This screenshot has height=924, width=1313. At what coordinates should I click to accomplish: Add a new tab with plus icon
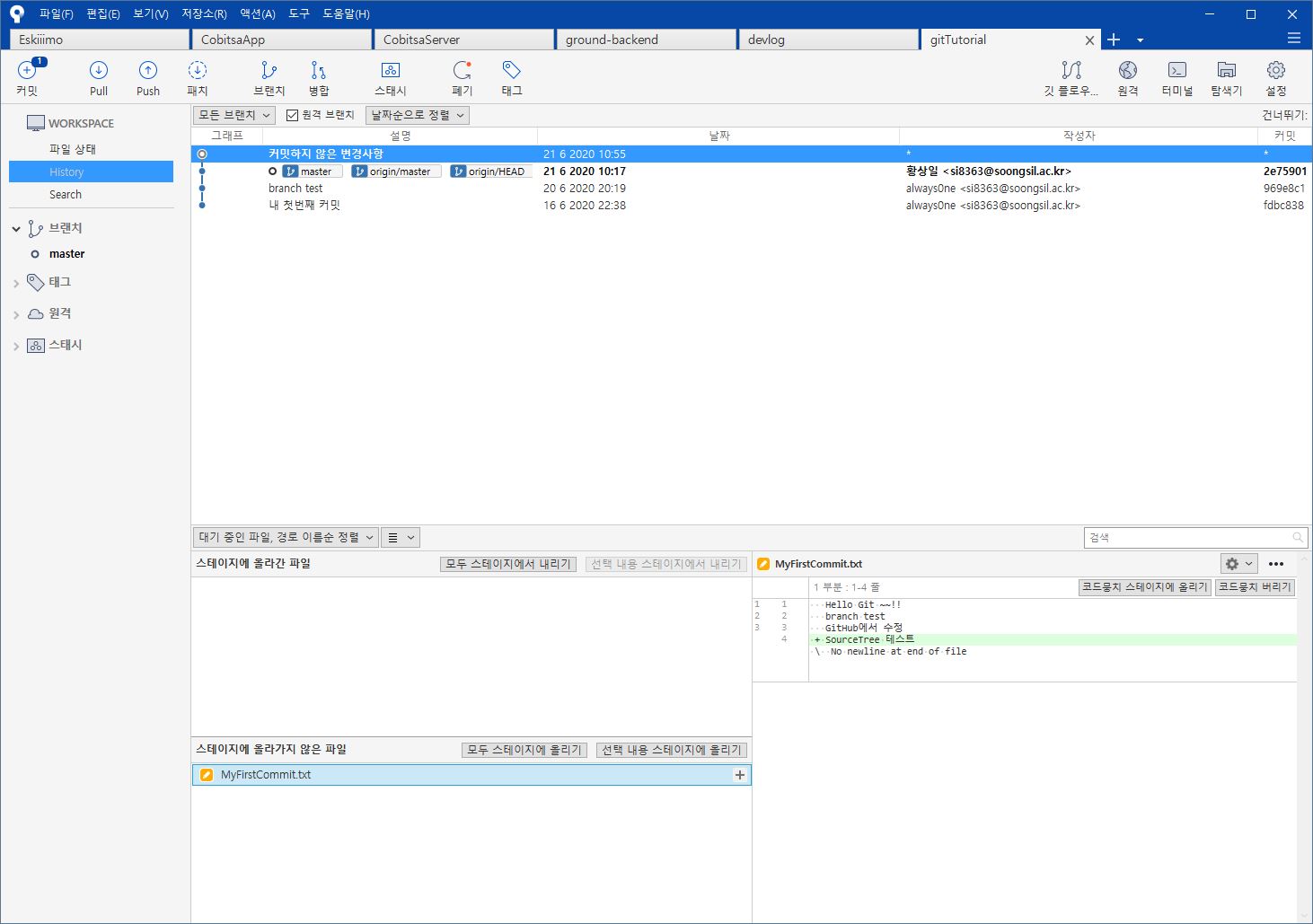pyautogui.click(x=1114, y=40)
